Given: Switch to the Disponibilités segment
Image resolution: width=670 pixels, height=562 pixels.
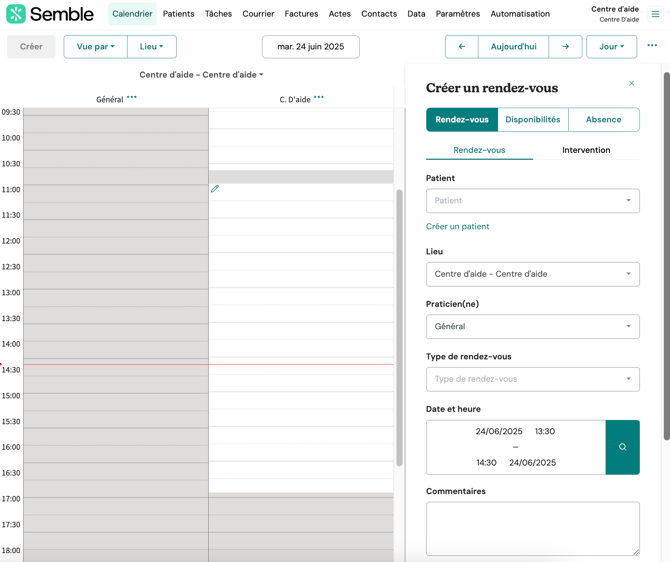Looking at the screenshot, I should (533, 120).
